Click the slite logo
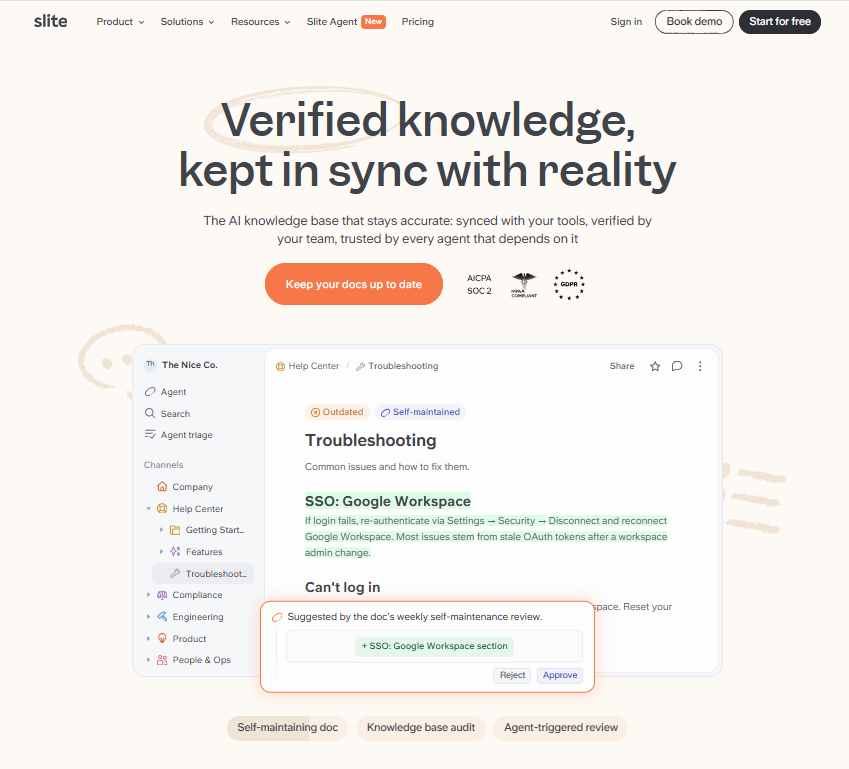 point(50,21)
